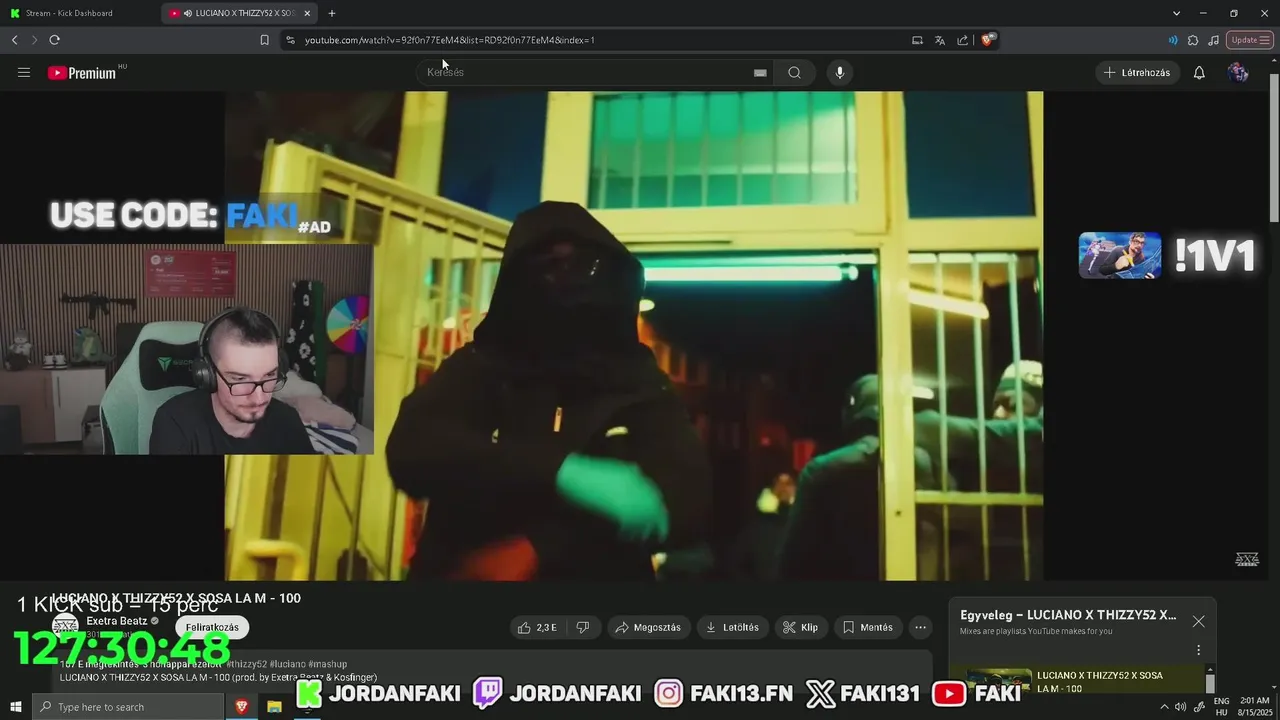Image resolution: width=1280 pixels, height=720 pixels.
Task: Open the Update browser menu button
Action: pyautogui.click(x=1250, y=40)
